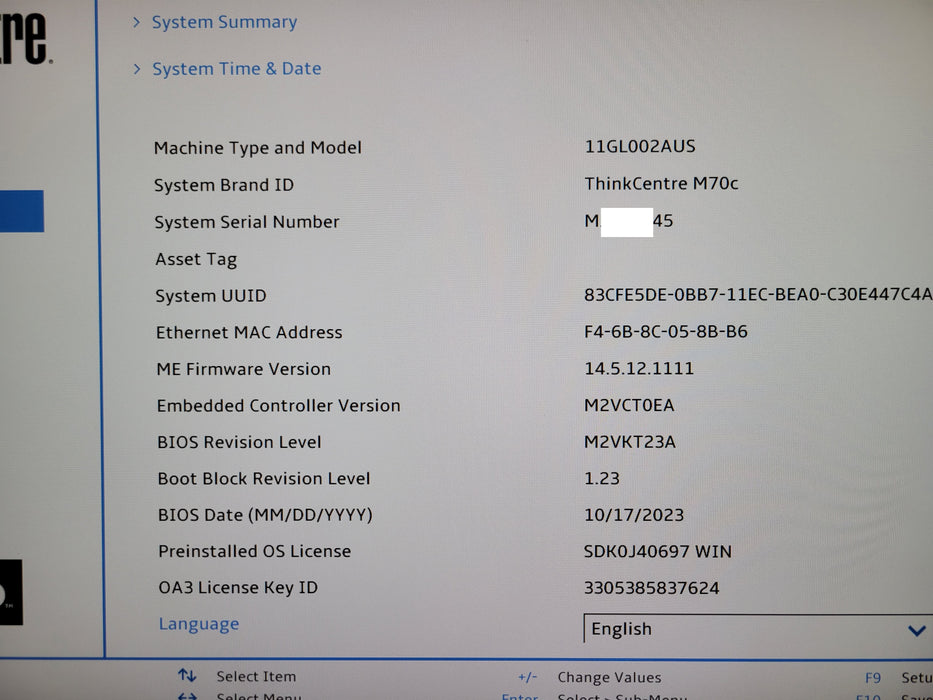This screenshot has width=933, height=700.
Task: Click the Embedded Controller Version label
Action: (278, 405)
